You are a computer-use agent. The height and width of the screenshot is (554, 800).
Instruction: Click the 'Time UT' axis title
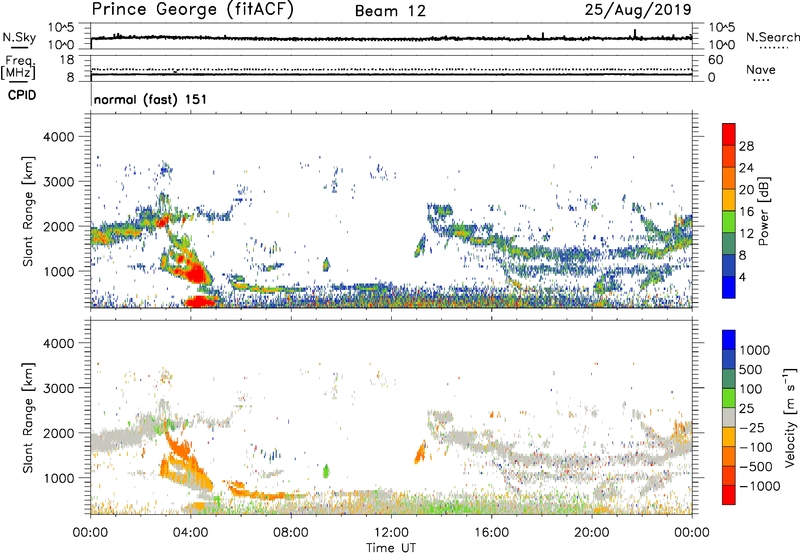[391, 548]
